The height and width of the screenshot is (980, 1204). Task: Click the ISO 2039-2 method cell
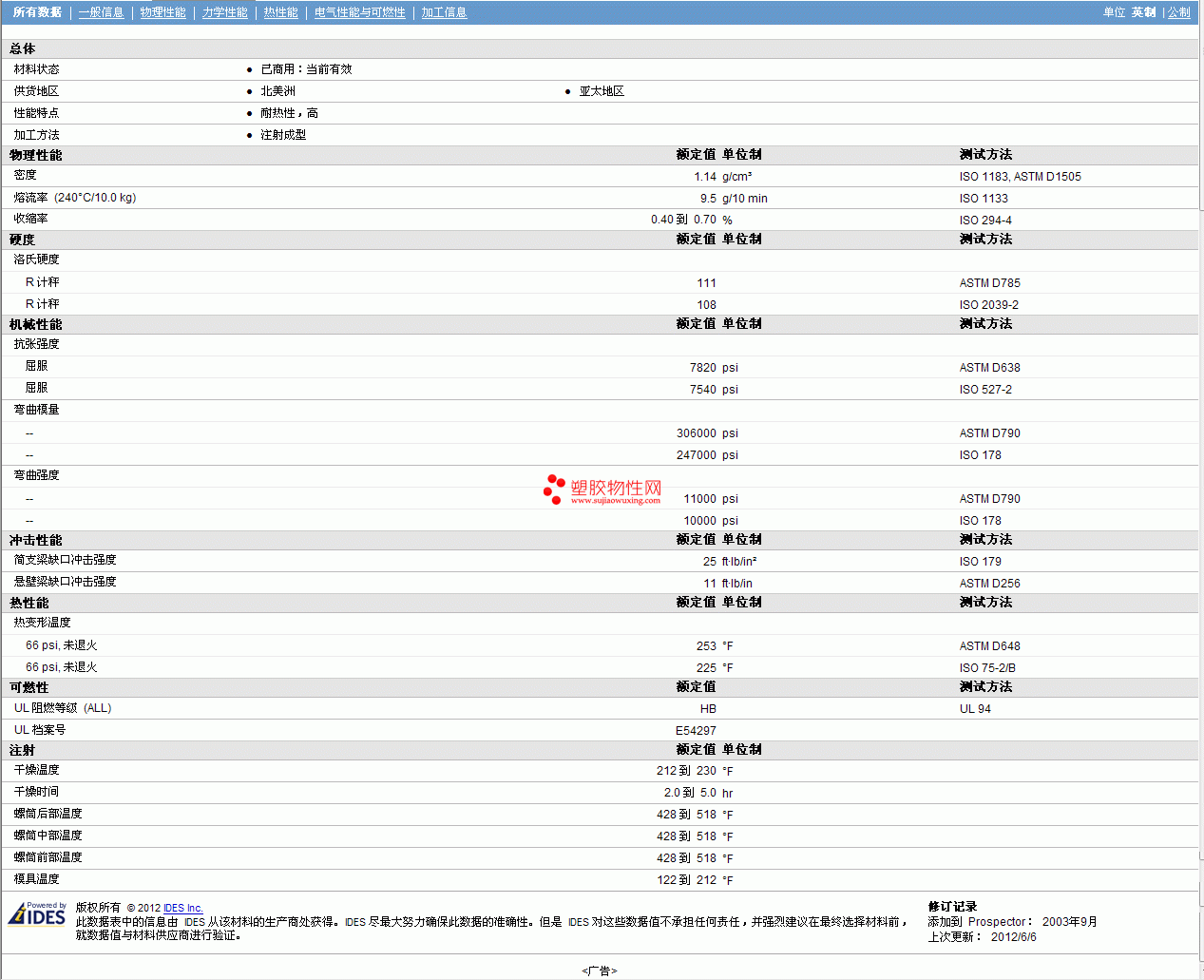(x=988, y=305)
